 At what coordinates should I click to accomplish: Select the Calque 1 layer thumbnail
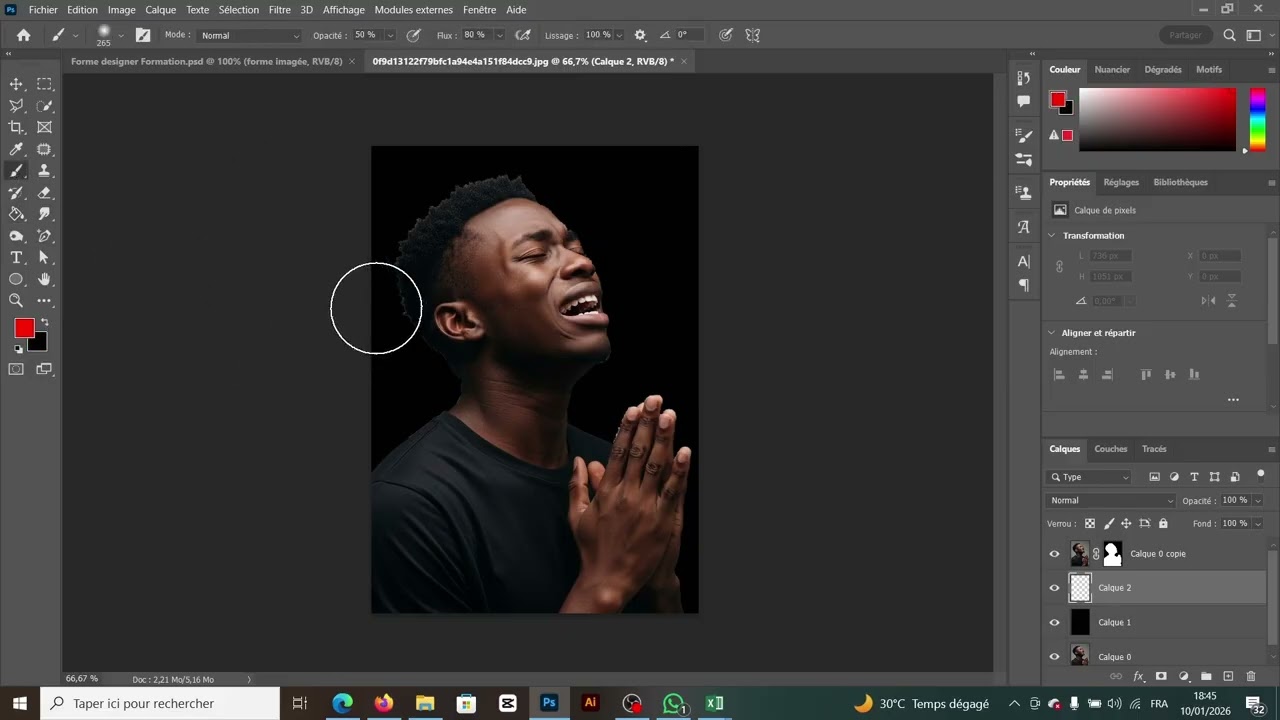coord(1080,622)
